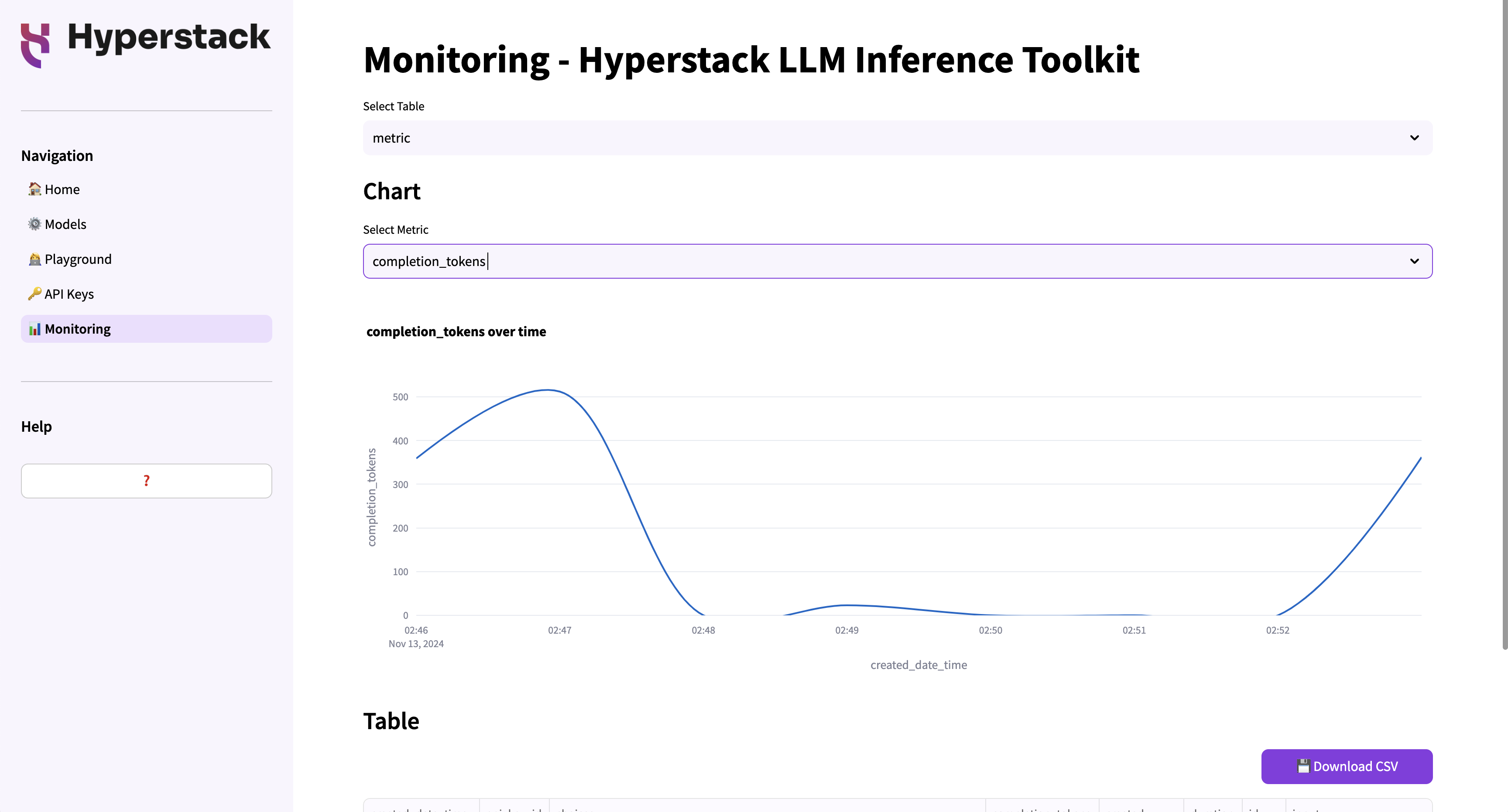Viewport: 1508px width, 812px height.
Task: Click the 500 y-axis value
Action: click(401, 397)
